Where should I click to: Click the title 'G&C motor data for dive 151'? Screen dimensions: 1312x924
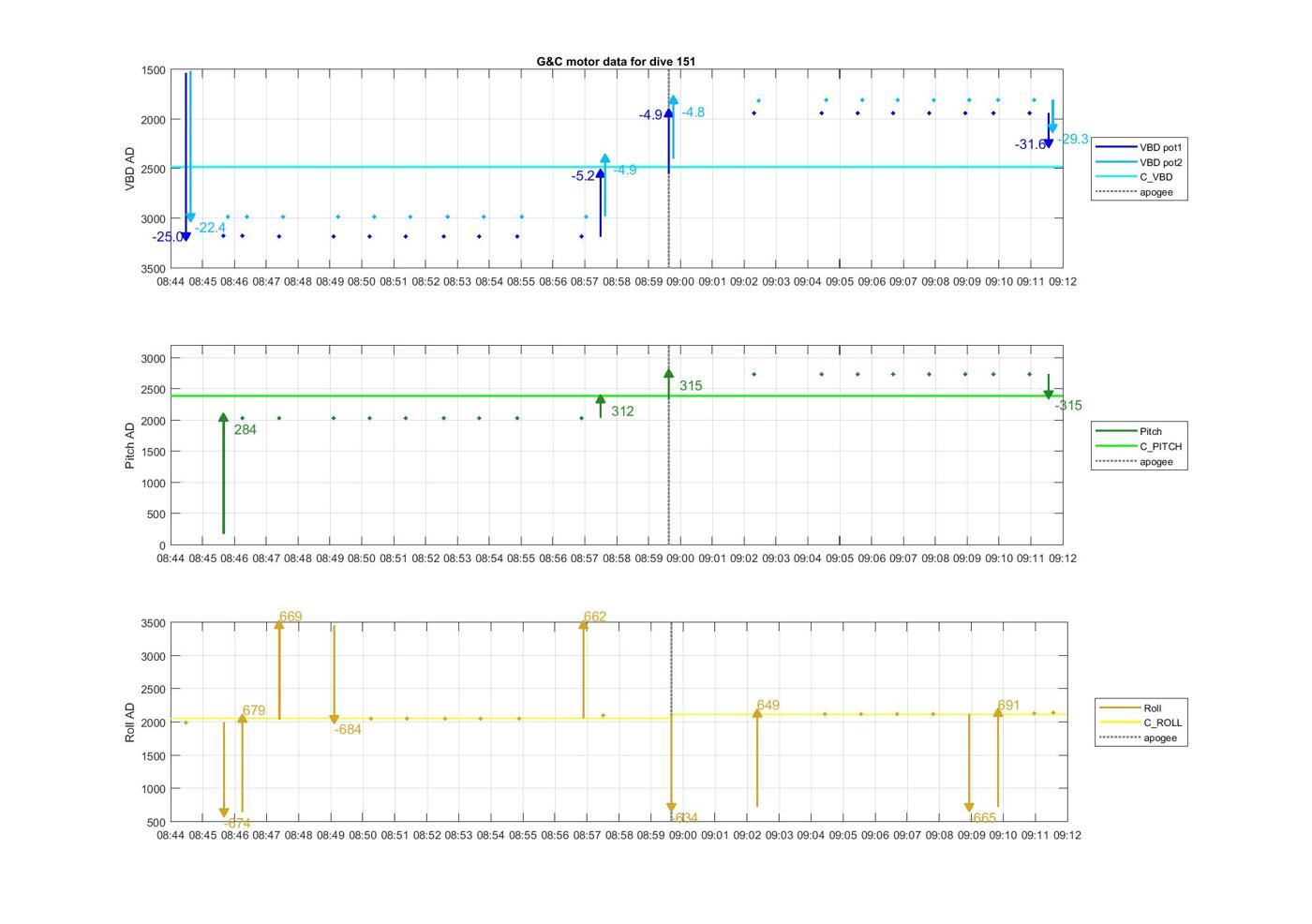(x=616, y=61)
